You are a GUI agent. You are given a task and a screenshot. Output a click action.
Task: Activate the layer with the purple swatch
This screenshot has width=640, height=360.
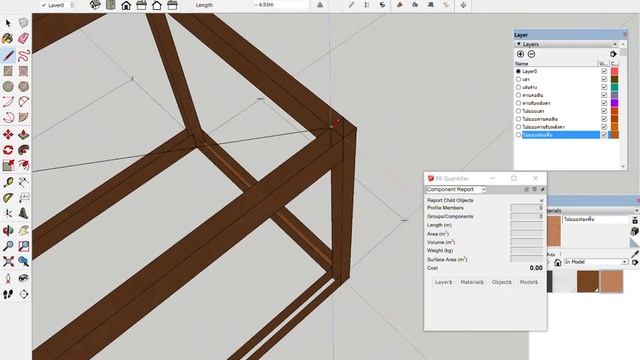tap(518, 103)
